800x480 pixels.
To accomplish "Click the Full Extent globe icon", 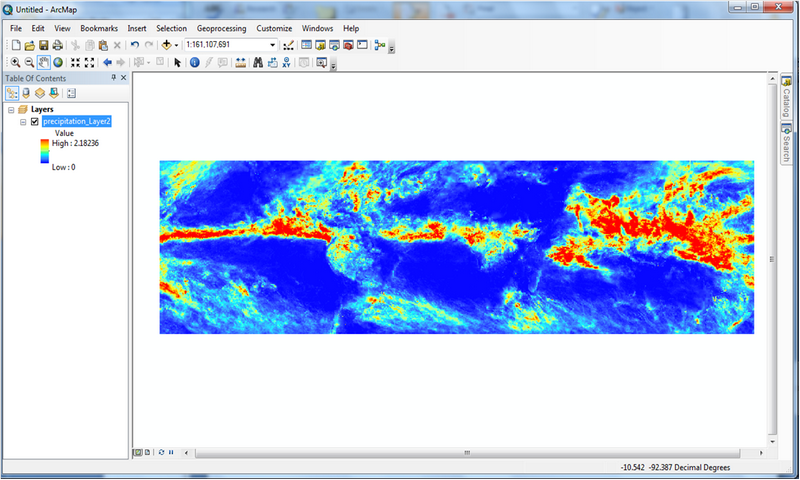I will pyautogui.click(x=58, y=62).
